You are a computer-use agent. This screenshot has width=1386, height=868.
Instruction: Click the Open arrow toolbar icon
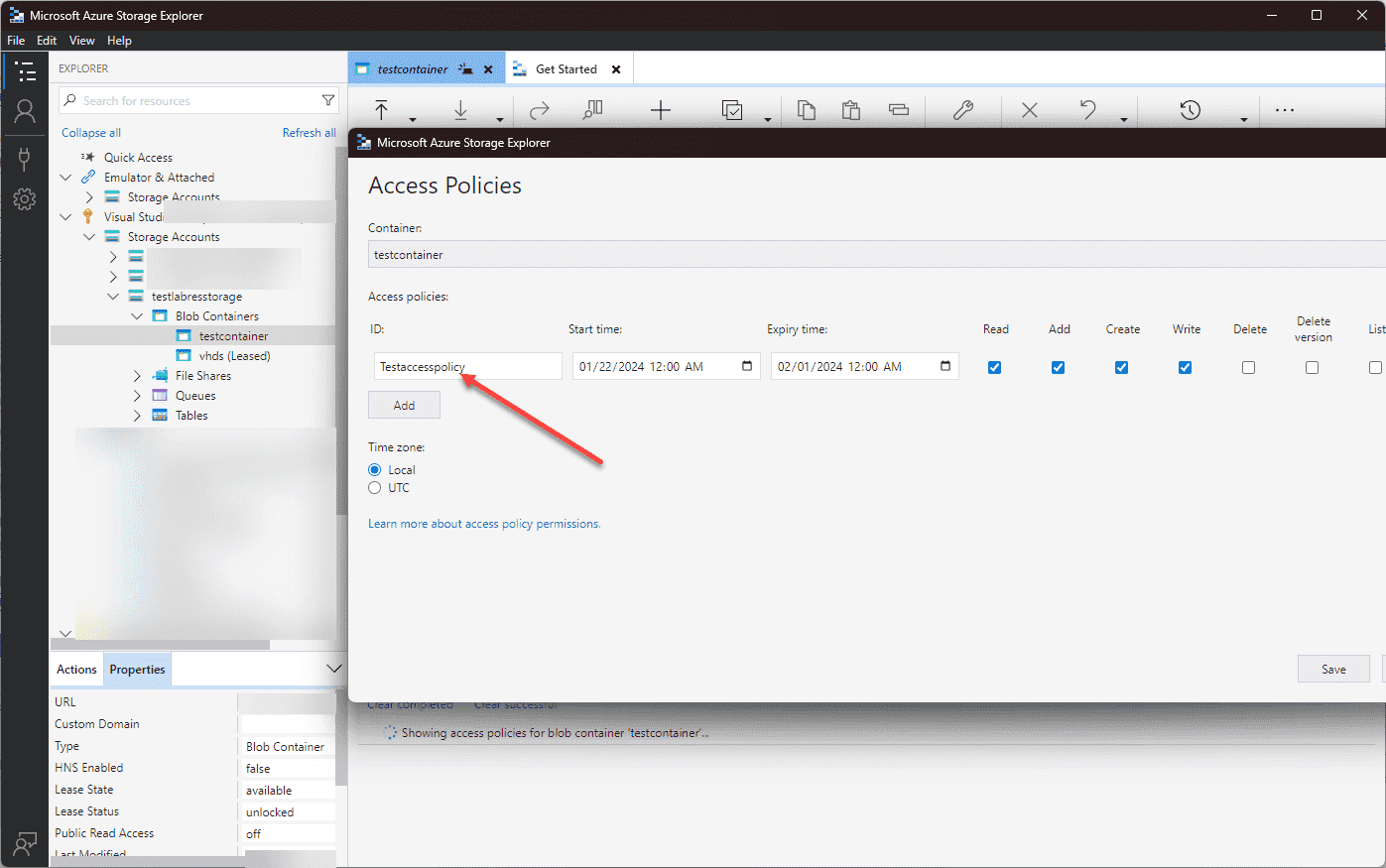pyautogui.click(x=540, y=110)
